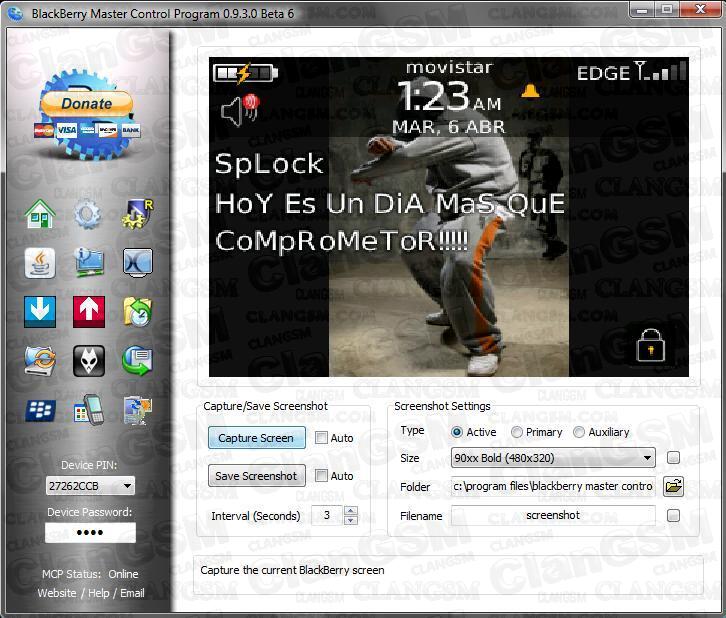Click the green arrow save disk icon
726x618 pixels.
pyautogui.click(x=138, y=361)
